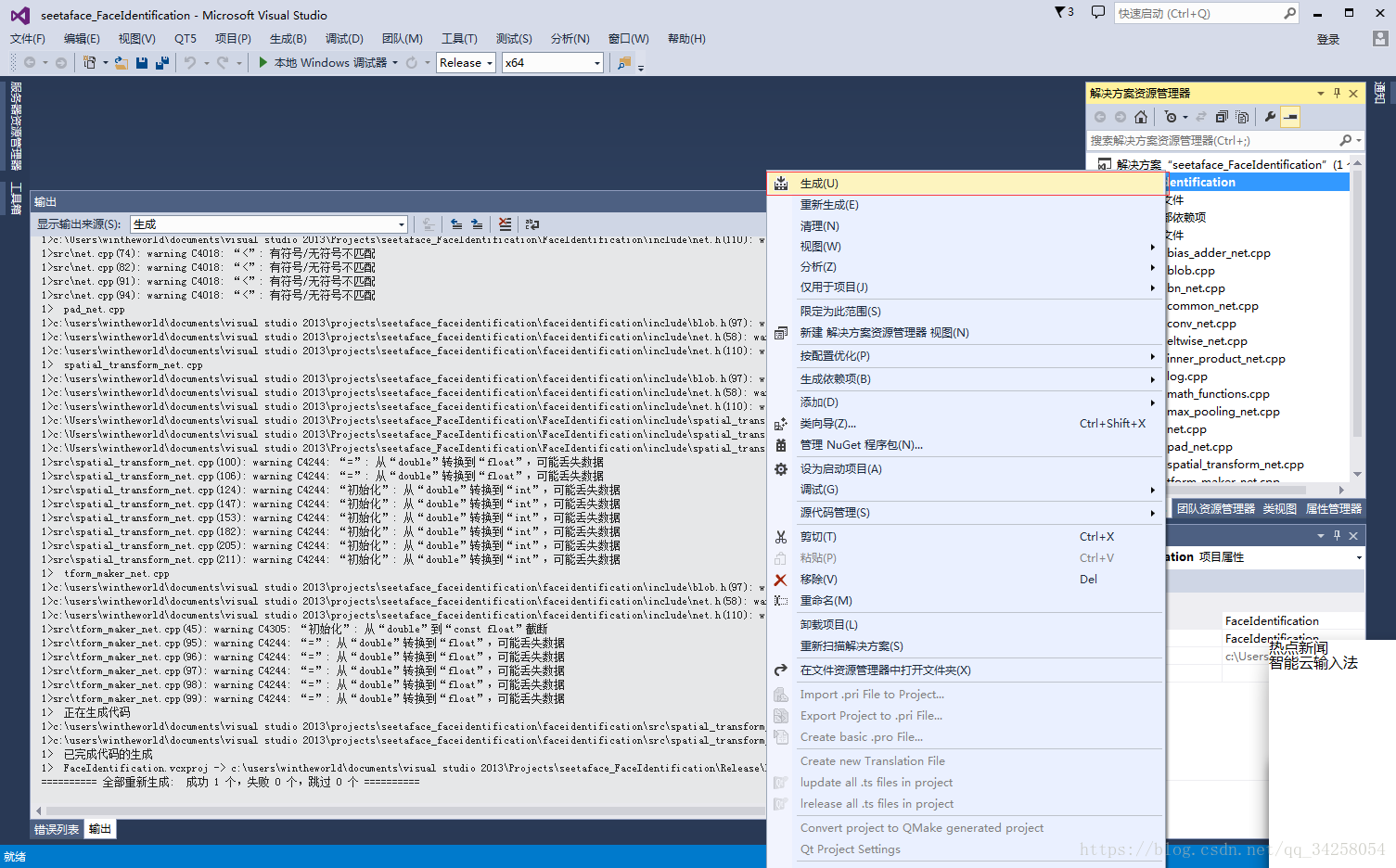Click collapse all icon in Solution Explorer
This screenshot has height=868, width=1396.
tap(1222, 117)
